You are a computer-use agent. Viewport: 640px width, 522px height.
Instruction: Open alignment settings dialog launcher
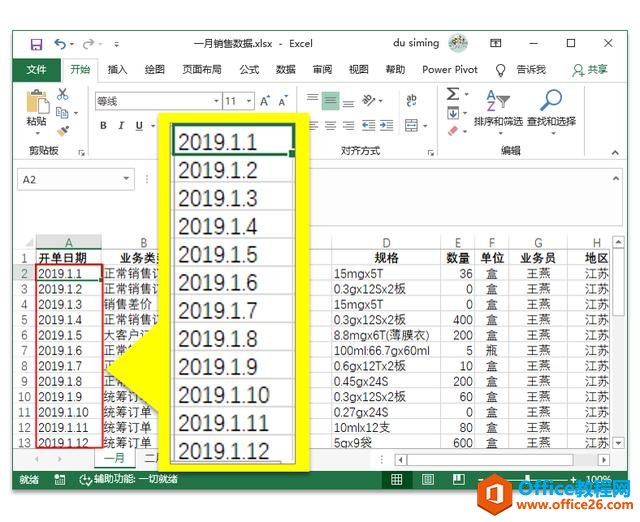(431, 153)
